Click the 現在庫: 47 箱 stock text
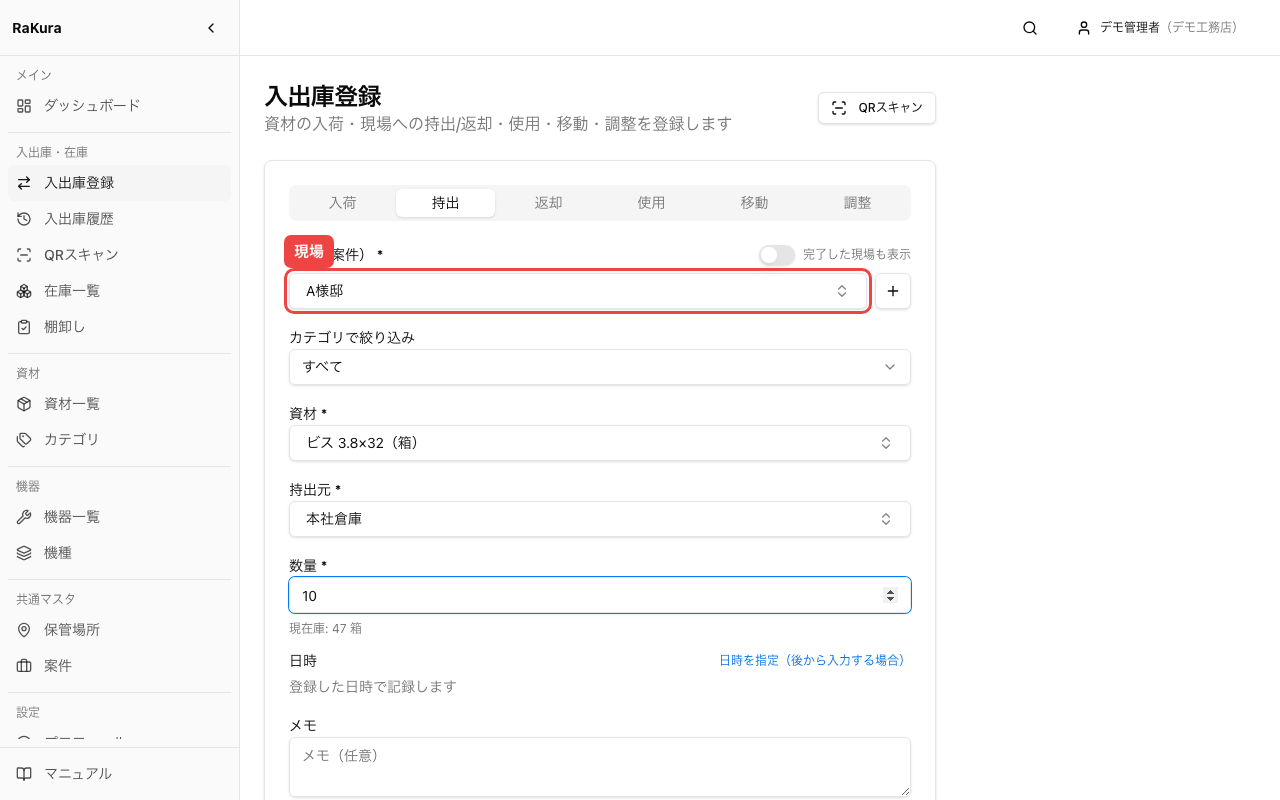 [x=326, y=629]
